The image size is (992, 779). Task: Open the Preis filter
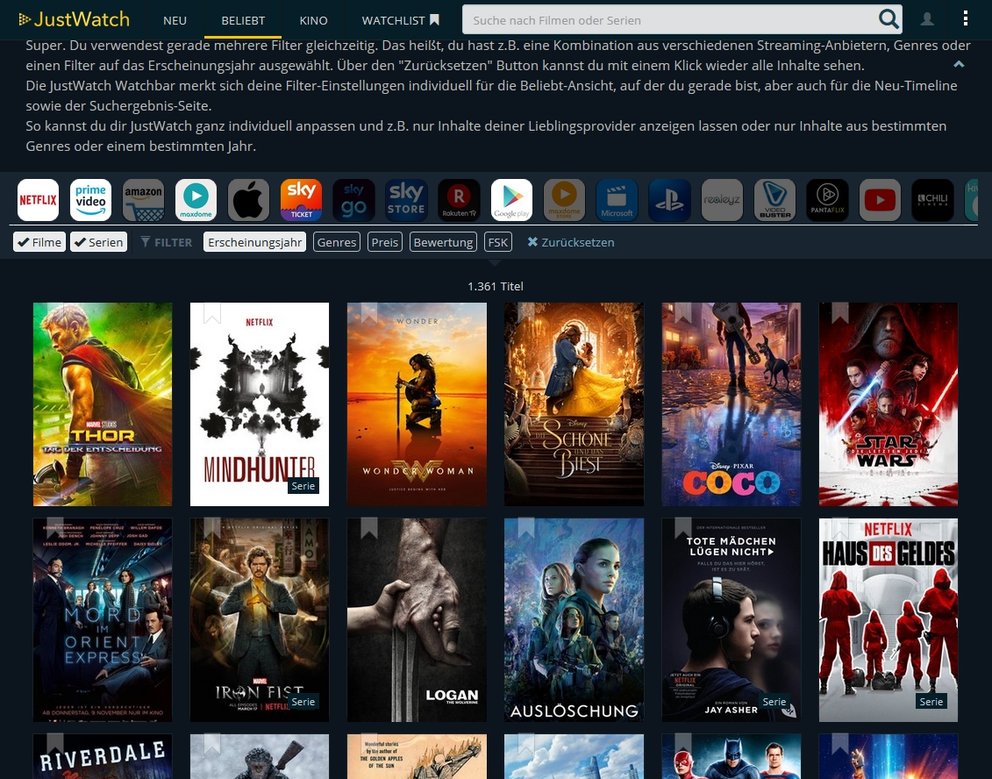(x=385, y=242)
